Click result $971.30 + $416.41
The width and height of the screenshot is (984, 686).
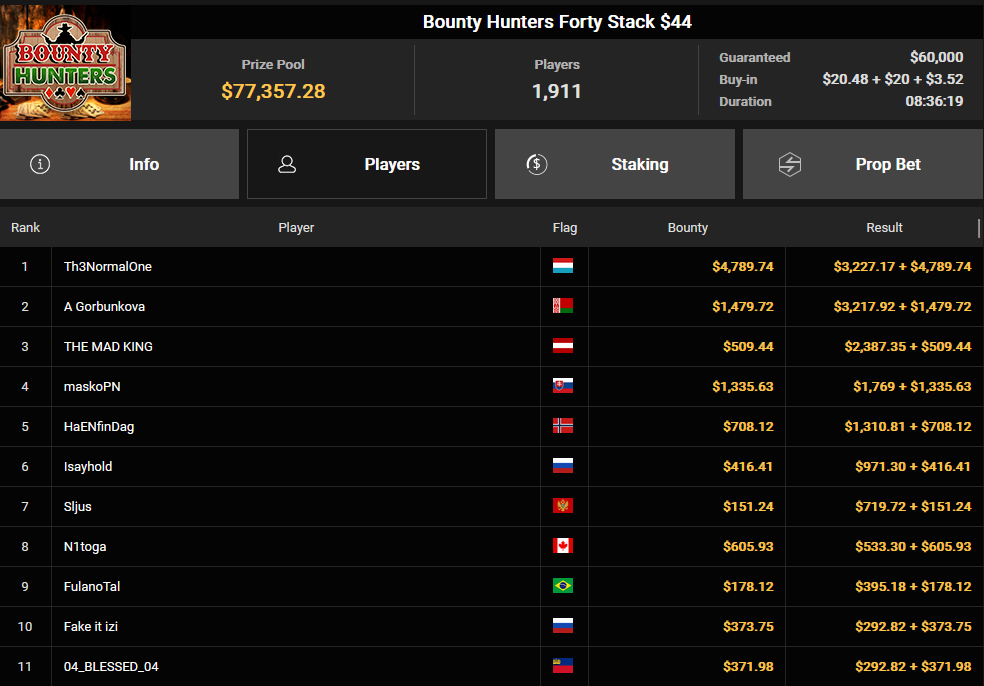coord(913,466)
